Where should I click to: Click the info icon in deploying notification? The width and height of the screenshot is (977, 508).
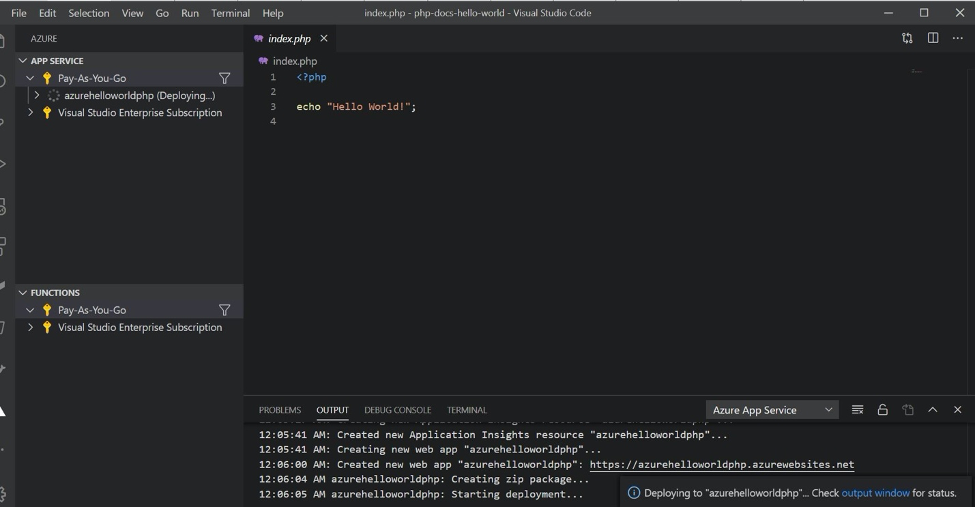coord(634,493)
